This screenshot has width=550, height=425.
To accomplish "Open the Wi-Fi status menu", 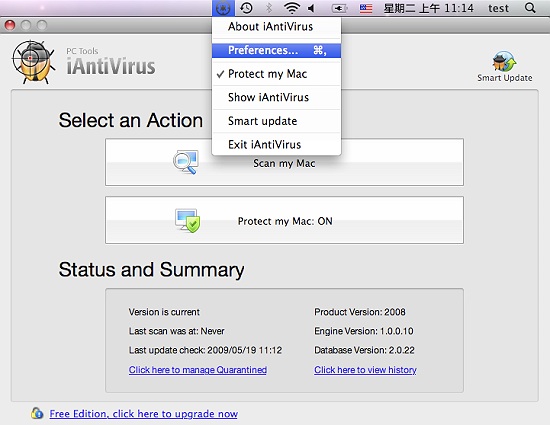I will click(x=291, y=8).
